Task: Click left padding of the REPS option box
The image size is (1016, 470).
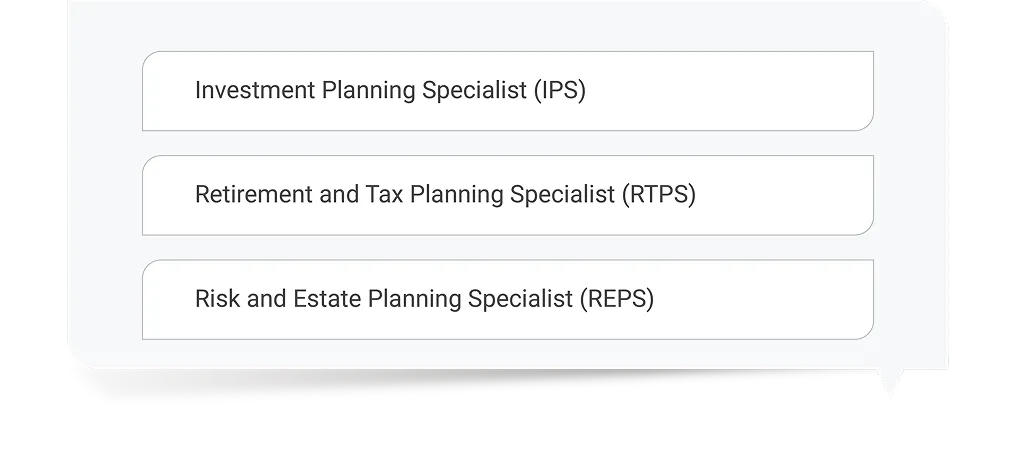Action: pyautogui.click(x=167, y=299)
